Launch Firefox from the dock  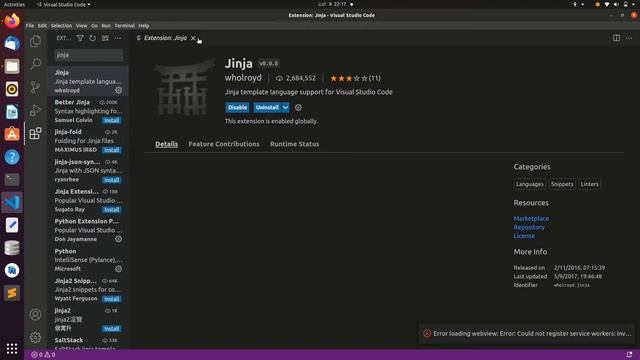tap(12, 20)
